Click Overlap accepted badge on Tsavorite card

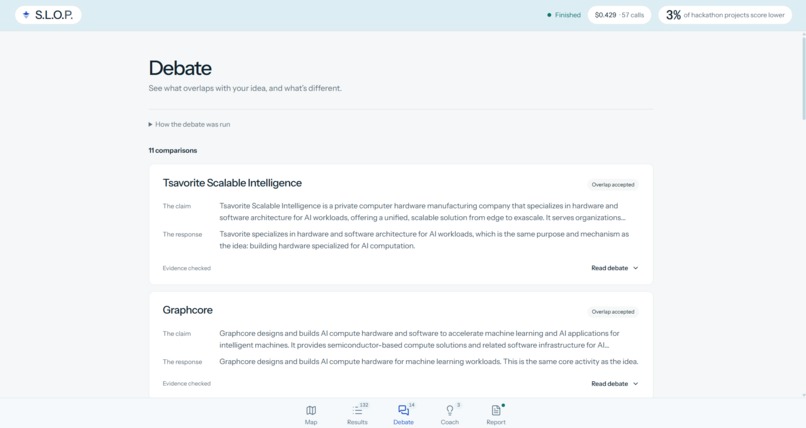(613, 184)
